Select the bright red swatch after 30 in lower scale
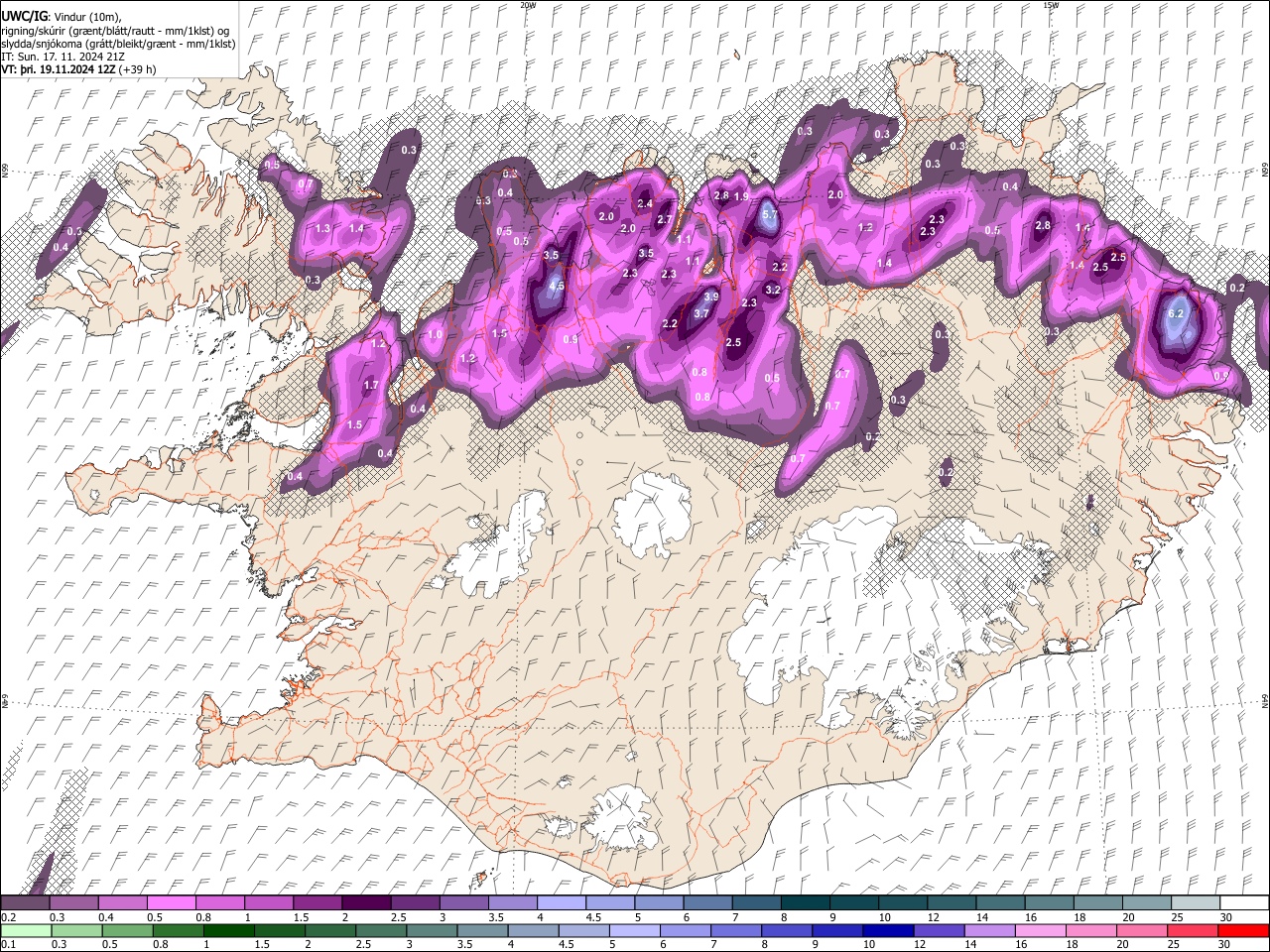This screenshot has height=952, width=1270. tap(1243, 930)
